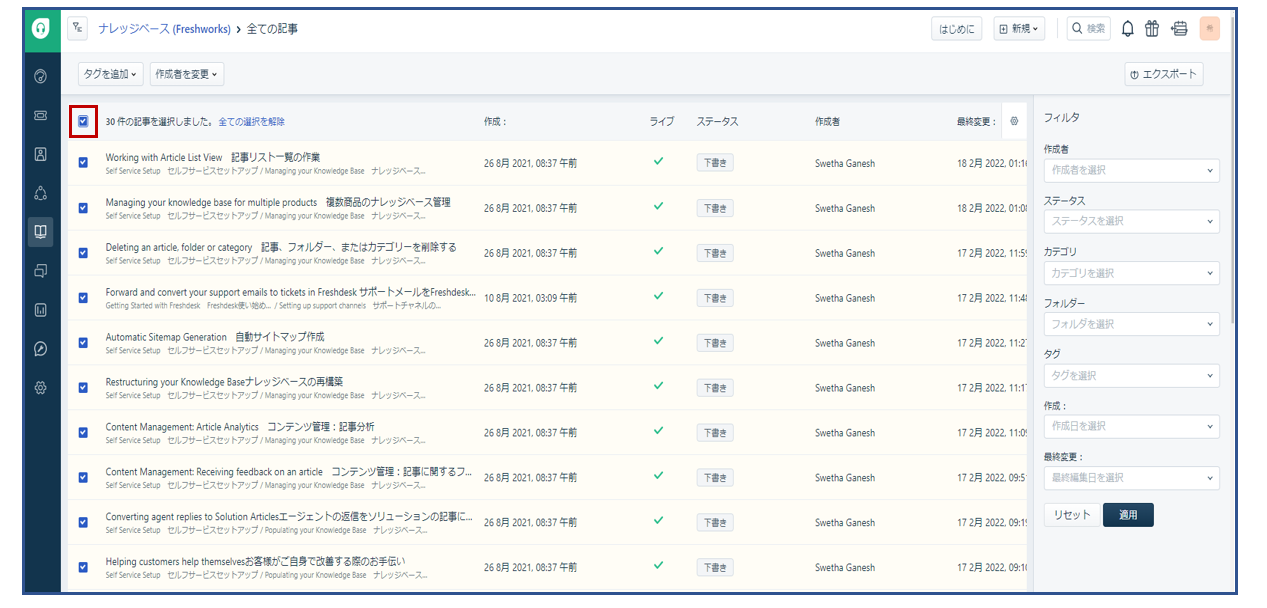Open the 作成者を変更 dropdown
Image resolution: width=1267 pixels, height=608 pixels.
[x=187, y=74]
